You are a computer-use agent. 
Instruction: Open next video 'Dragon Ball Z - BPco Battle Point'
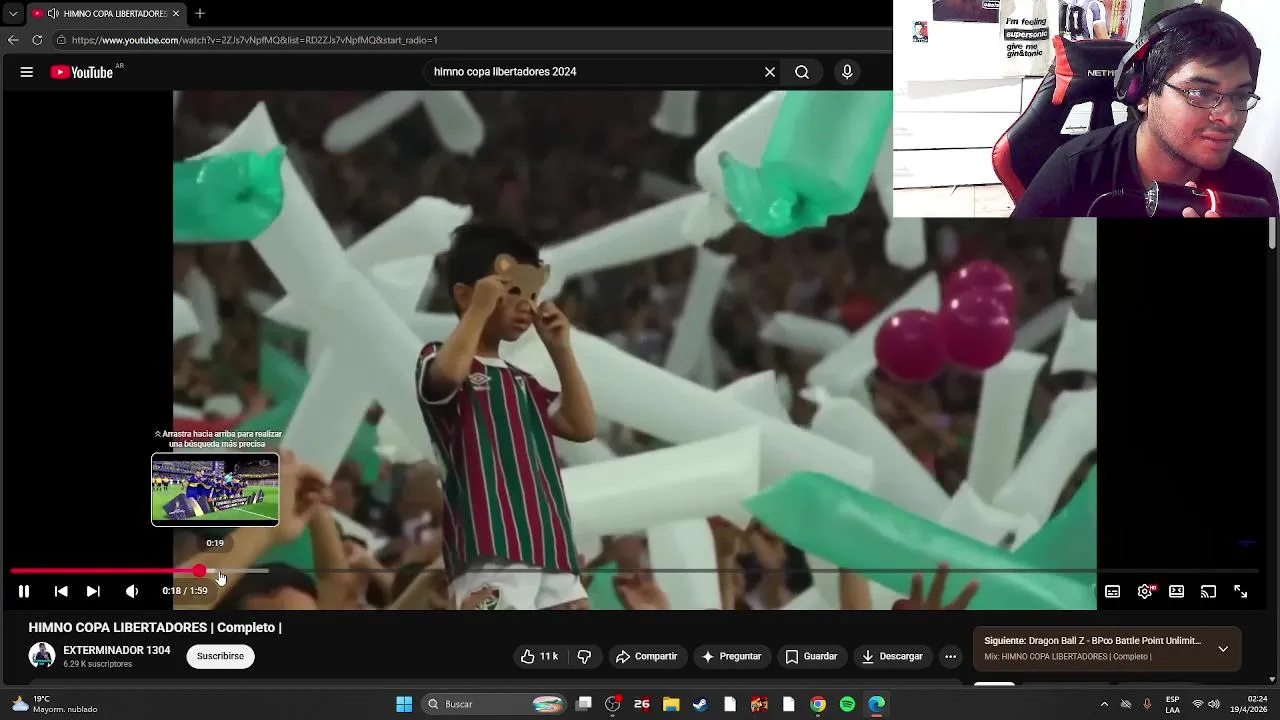(x=1092, y=641)
